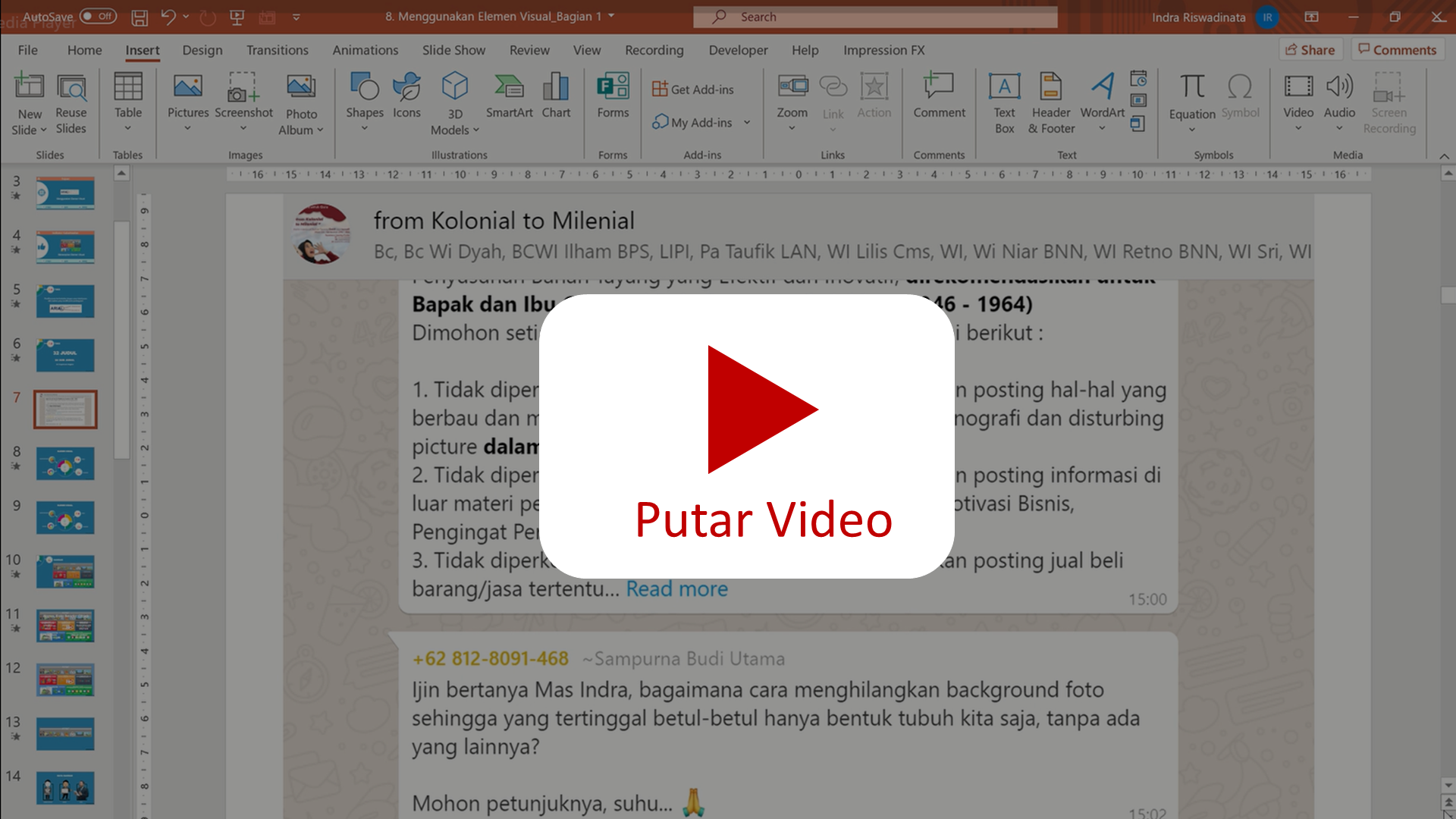Click the Share button
Image resolution: width=1456 pixels, height=819 pixels.
pos(1310,50)
